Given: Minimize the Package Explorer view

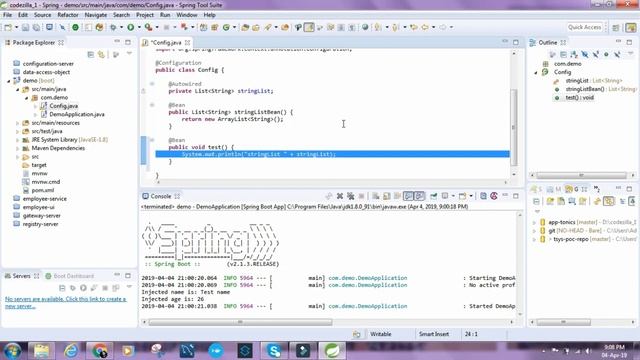Looking at the screenshot, I should point(117,42).
